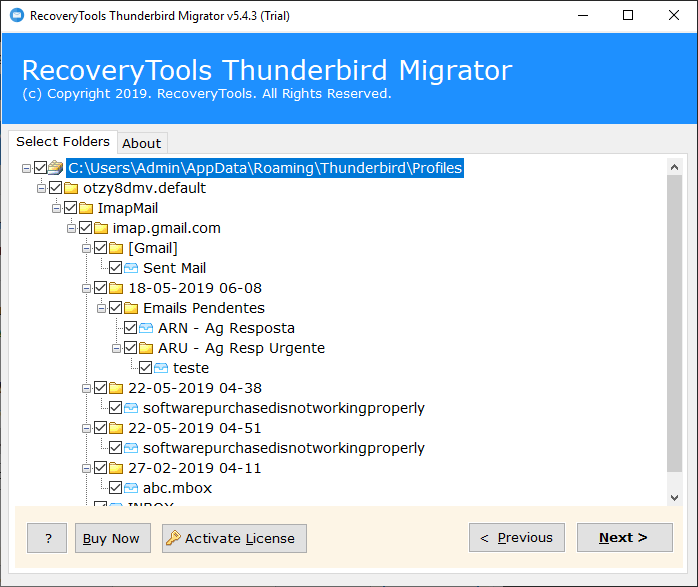Viewport: 698px width, 587px height.
Task: Click the Sent Mail mailbox icon
Action: point(131,268)
